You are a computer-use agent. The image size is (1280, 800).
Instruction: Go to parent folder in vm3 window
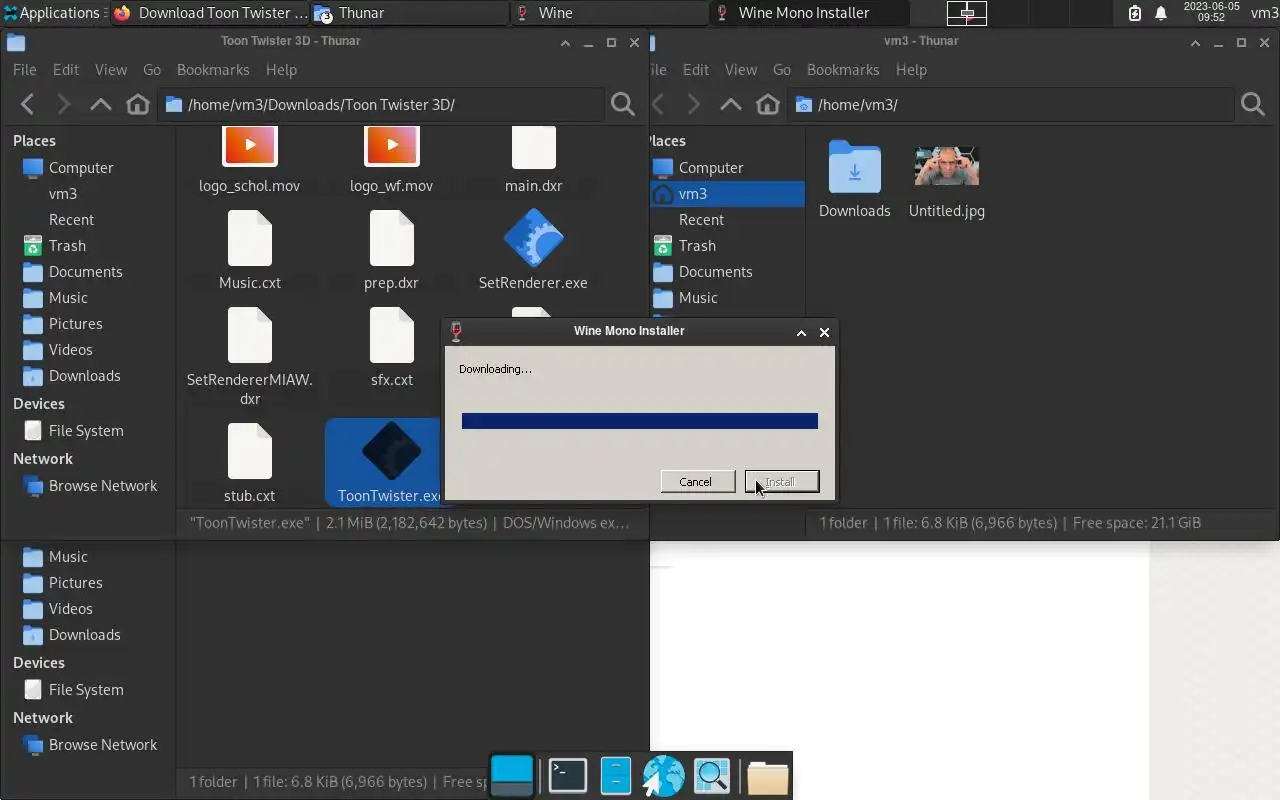[x=731, y=104]
